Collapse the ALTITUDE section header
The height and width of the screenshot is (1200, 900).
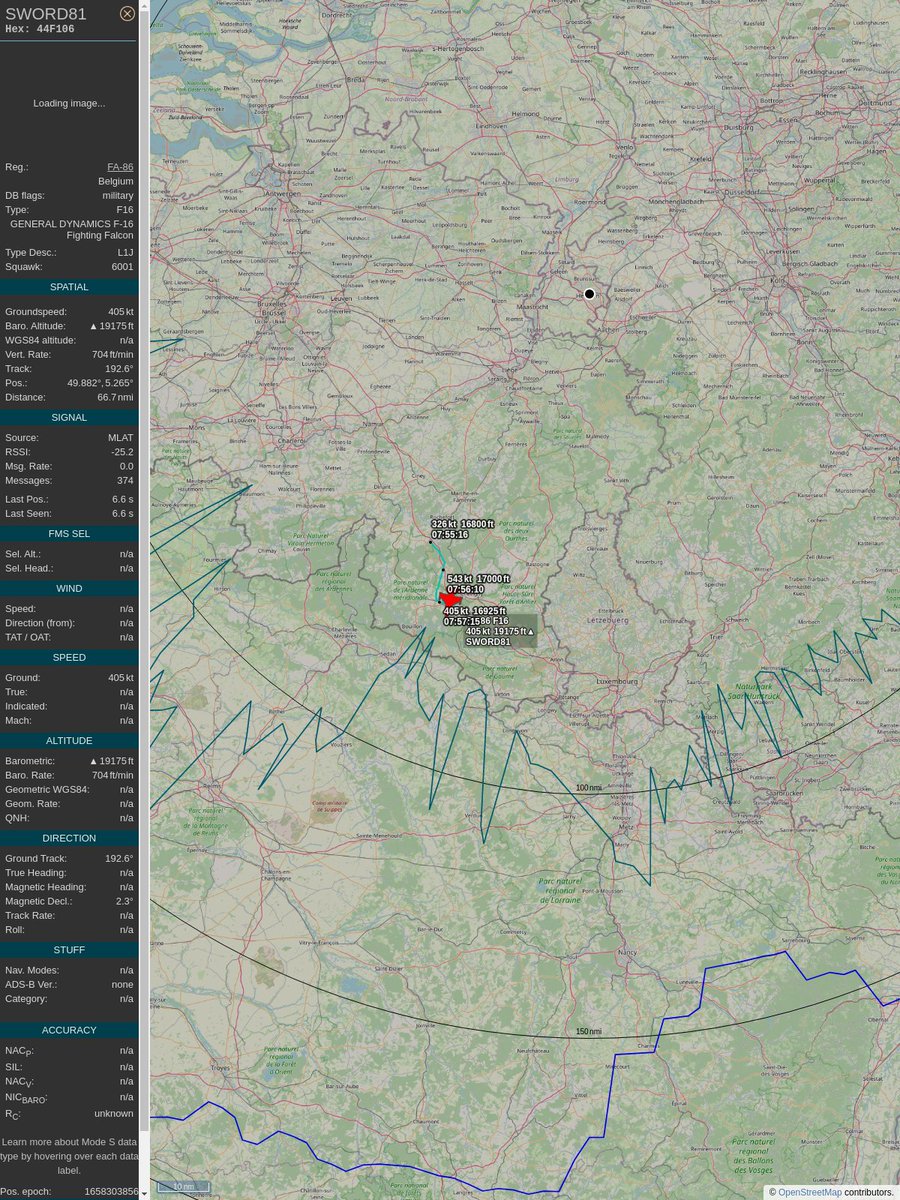tap(67, 740)
